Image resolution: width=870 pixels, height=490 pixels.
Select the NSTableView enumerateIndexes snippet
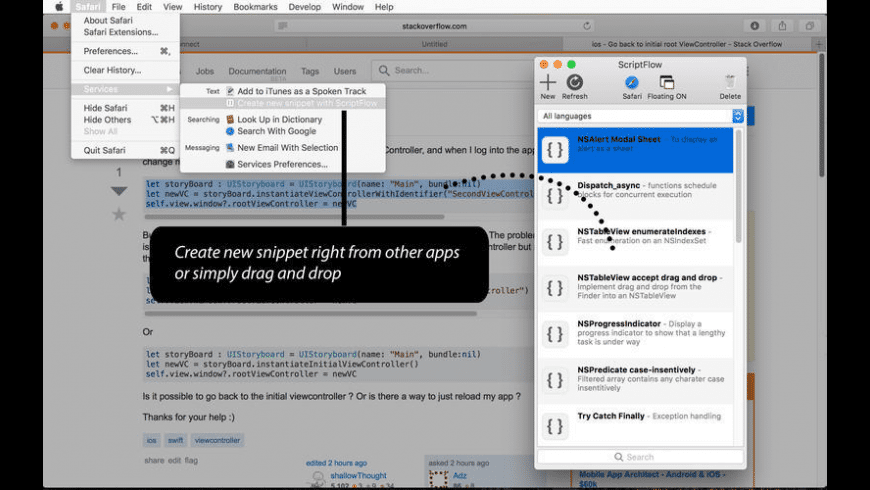[635, 242]
